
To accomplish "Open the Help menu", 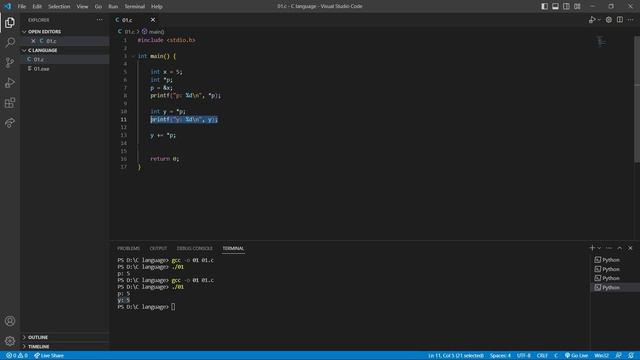I will point(157,6).
